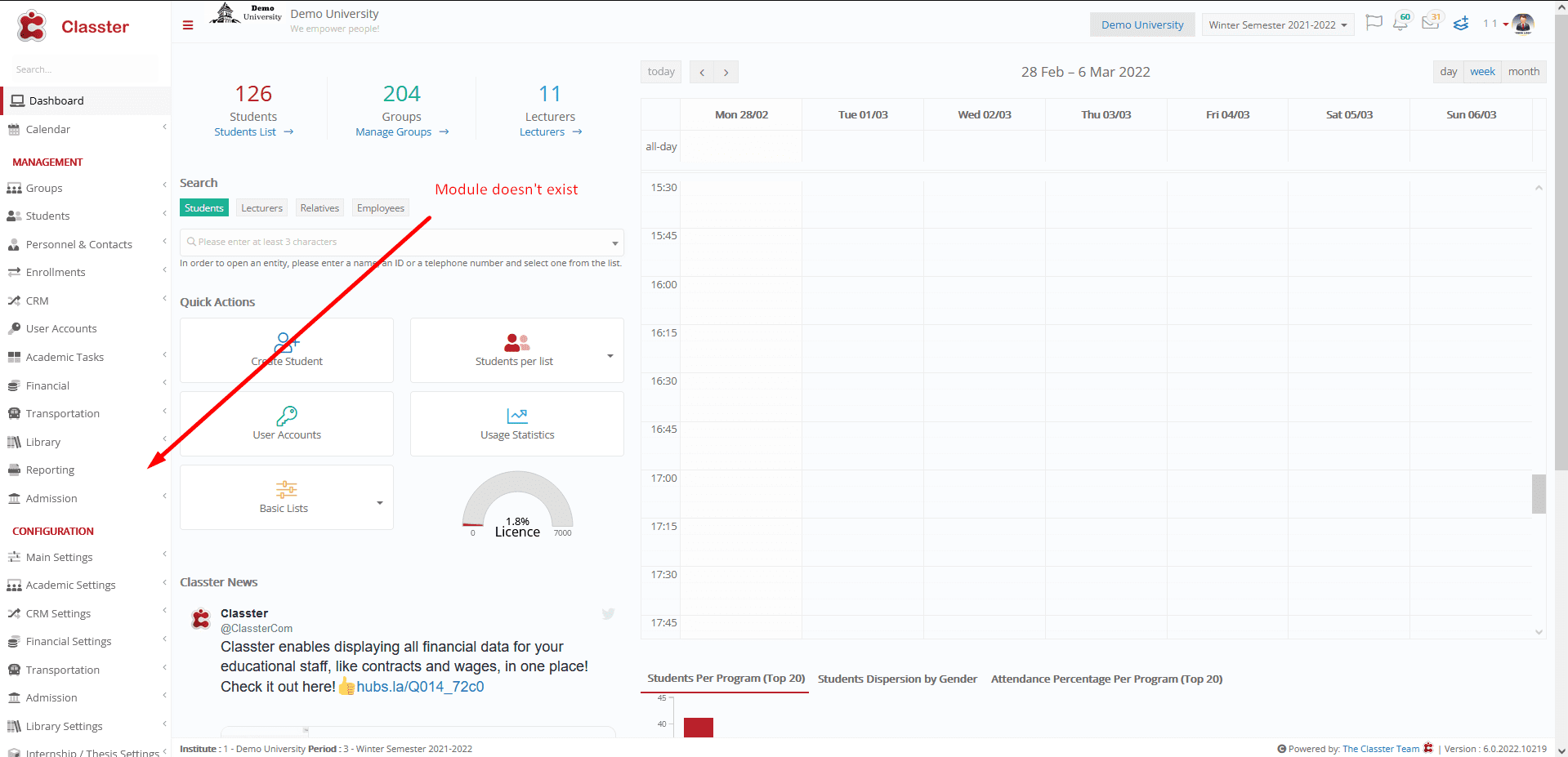
Task: Click the Licence gauge meter
Action: tap(517, 503)
